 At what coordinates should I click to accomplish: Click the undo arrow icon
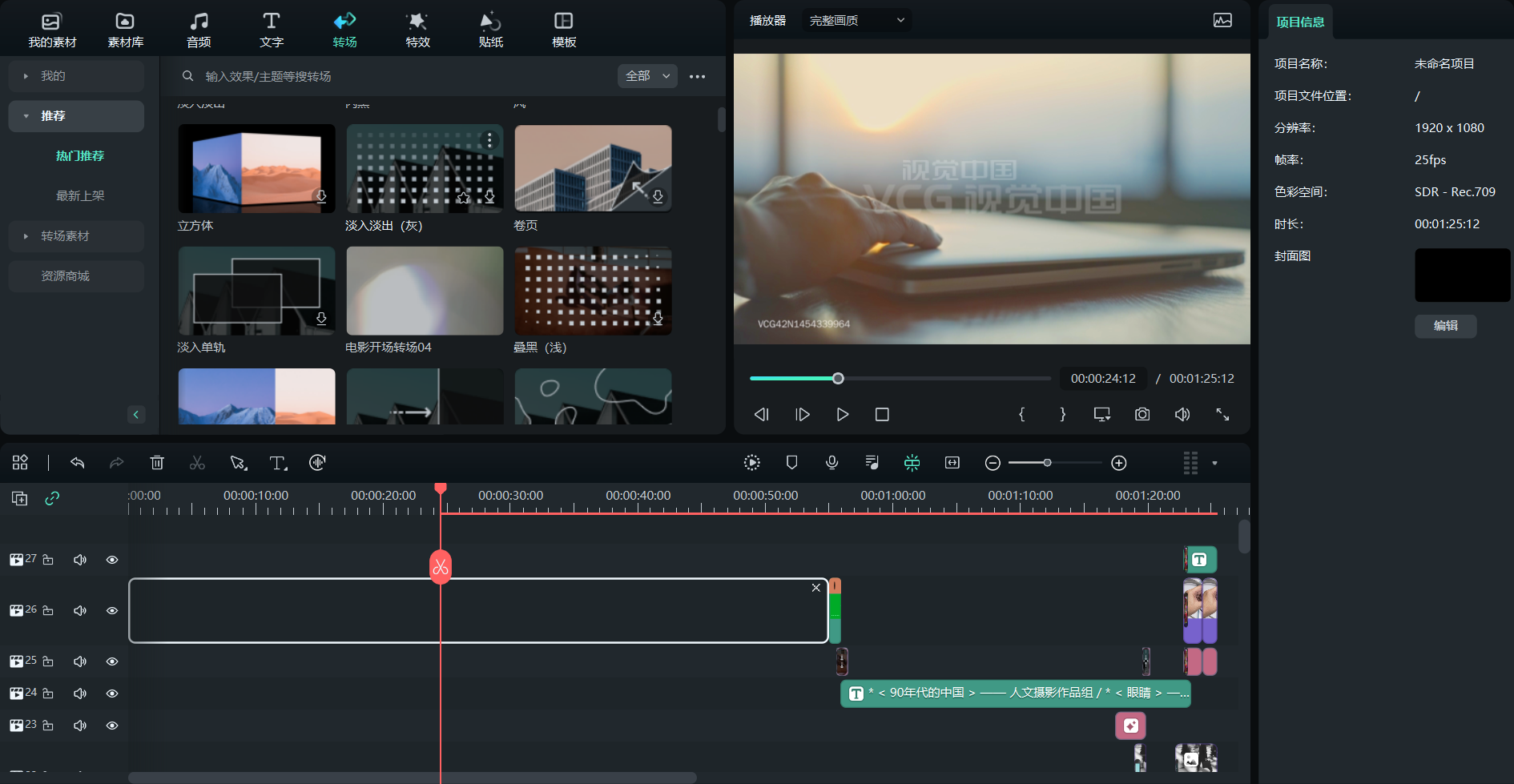(x=78, y=463)
